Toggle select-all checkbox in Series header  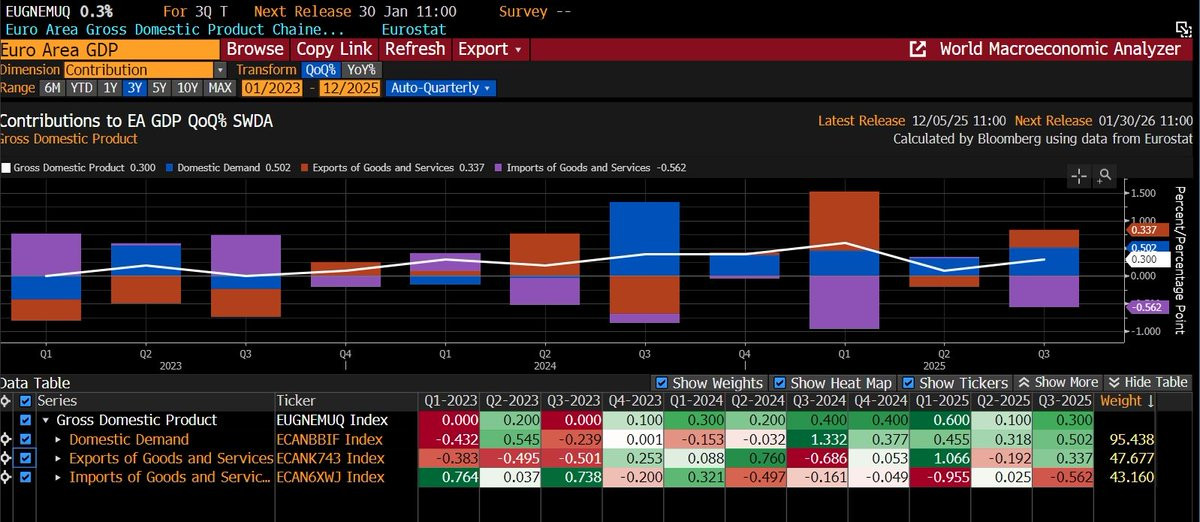point(25,400)
